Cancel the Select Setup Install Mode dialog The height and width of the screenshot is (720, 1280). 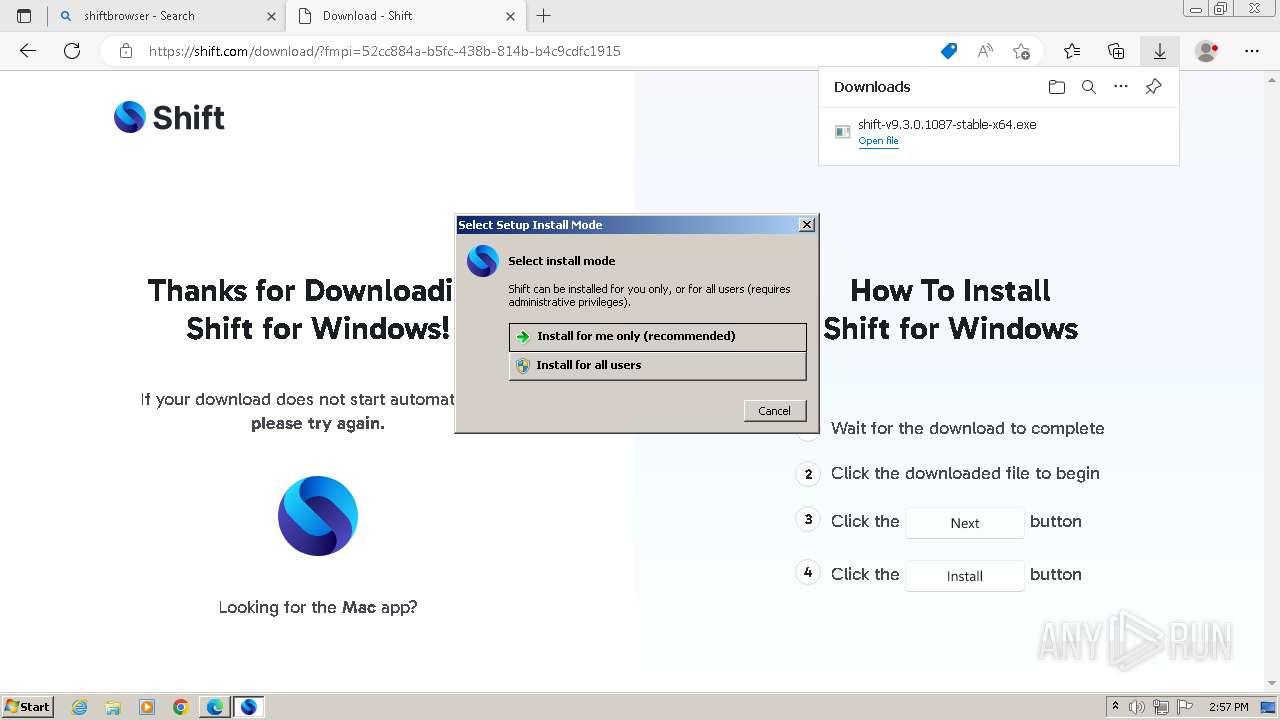[774, 411]
